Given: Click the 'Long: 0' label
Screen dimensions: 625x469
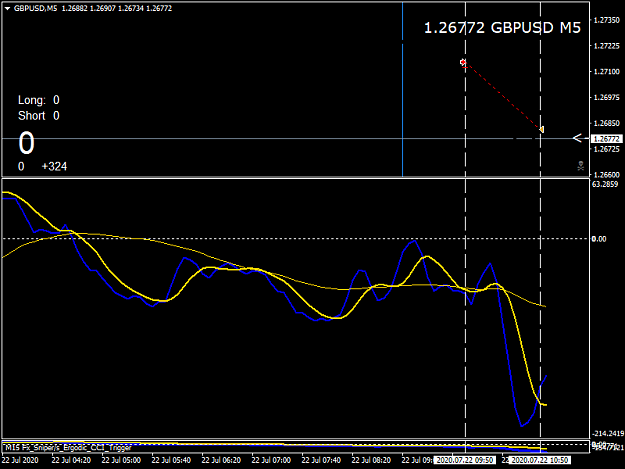Looking at the screenshot, I should 39,100.
